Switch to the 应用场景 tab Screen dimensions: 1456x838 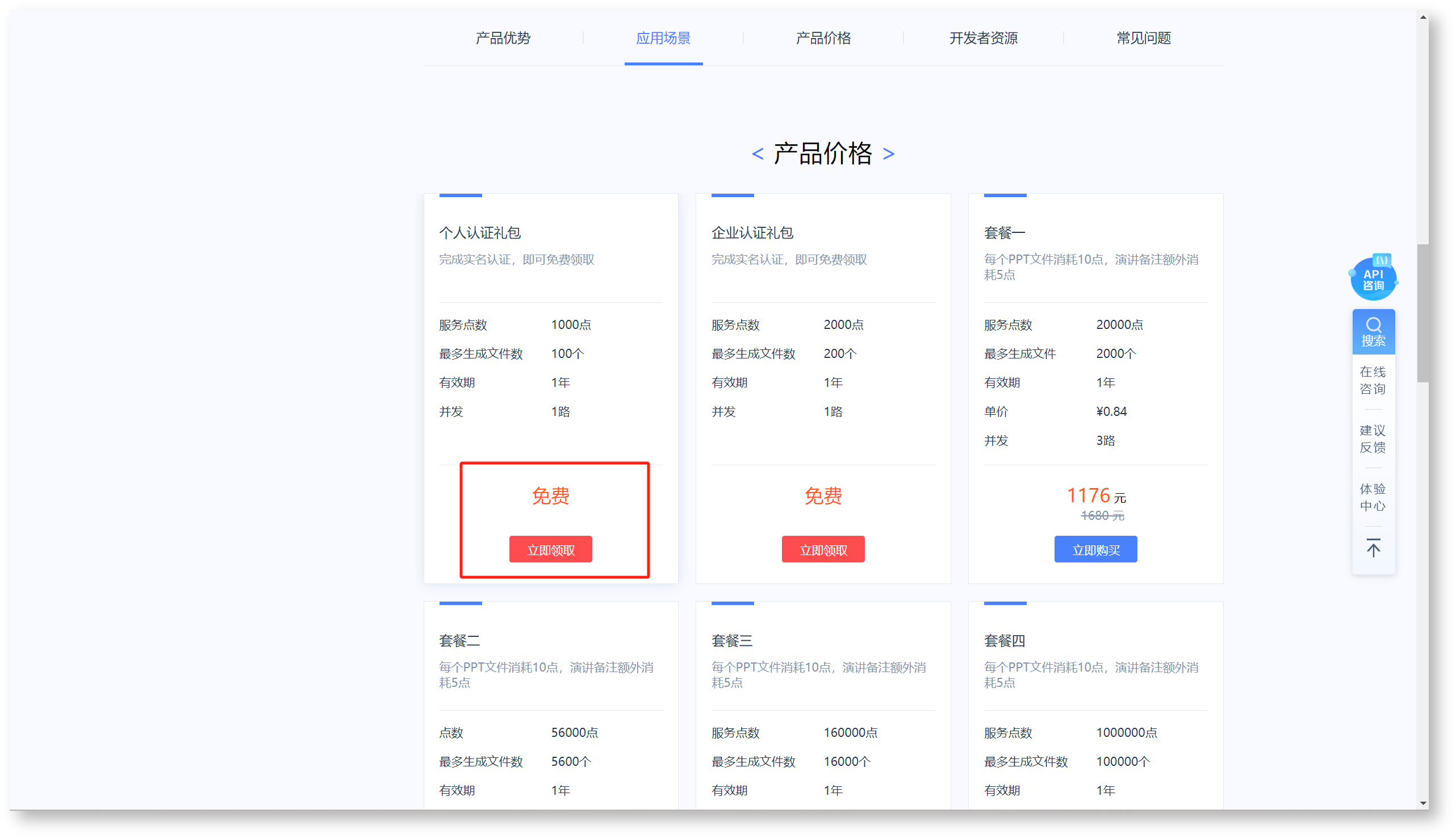point(663,38)
